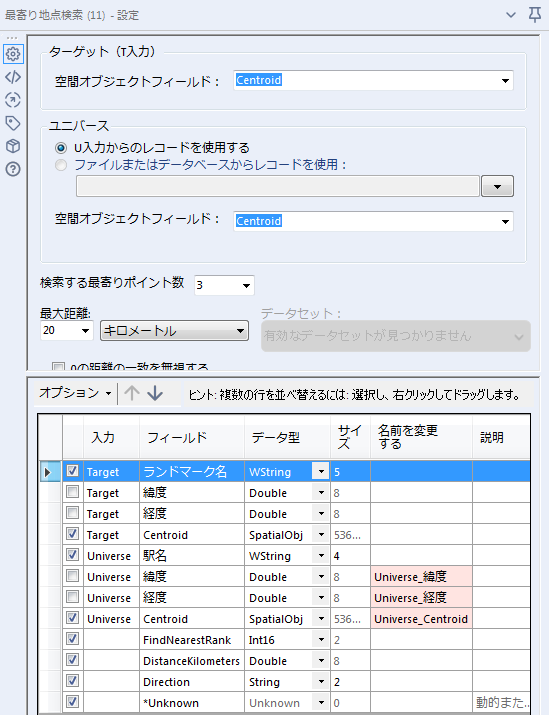Uncheck the Universe Centroid row checkbox
Viewport: 549px width, 715px height.
[73, 617]
